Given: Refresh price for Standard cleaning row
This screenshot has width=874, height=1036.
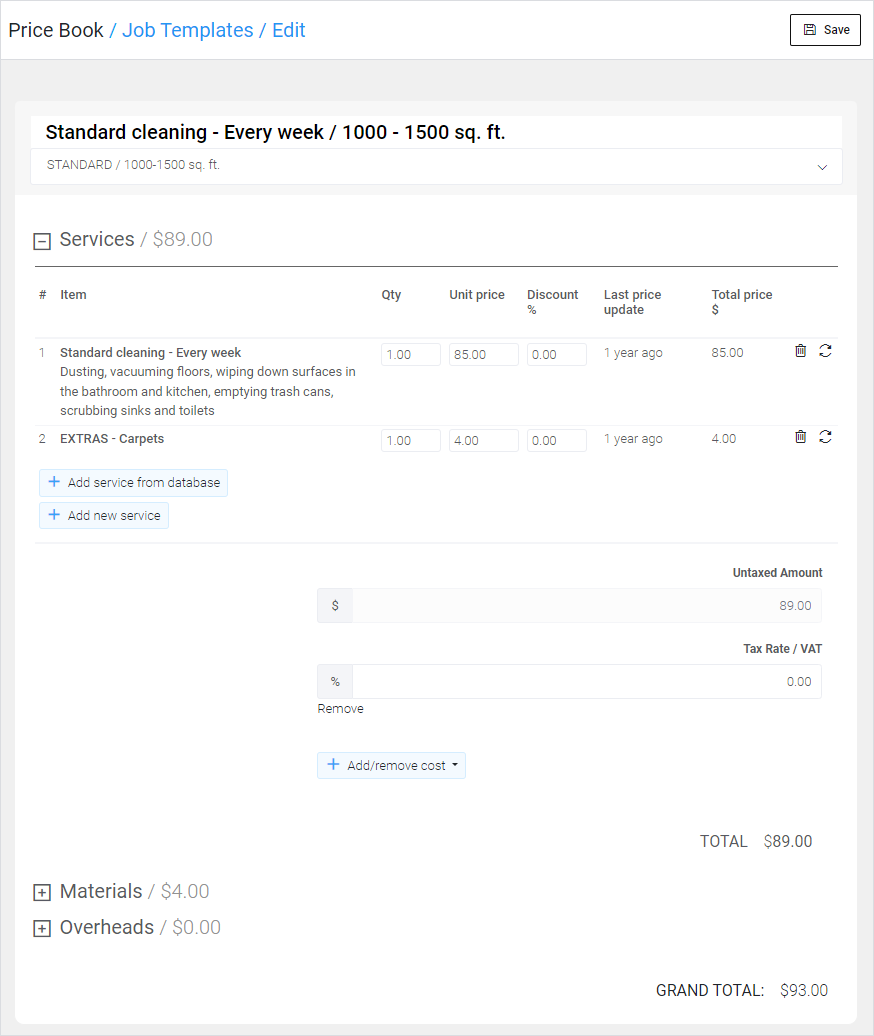Looking at the screenshot, I should pyautogui.click(x=825, y=351).
